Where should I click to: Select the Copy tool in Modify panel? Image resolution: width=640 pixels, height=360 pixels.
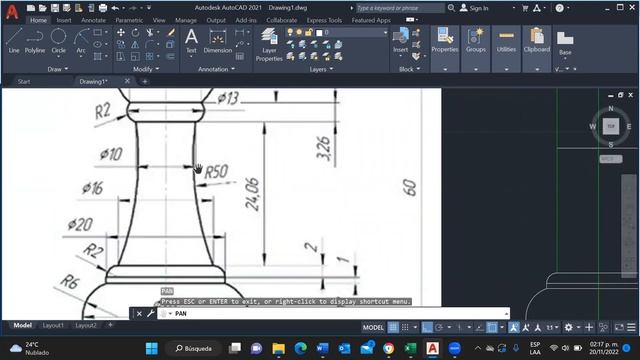coord(121,44)
